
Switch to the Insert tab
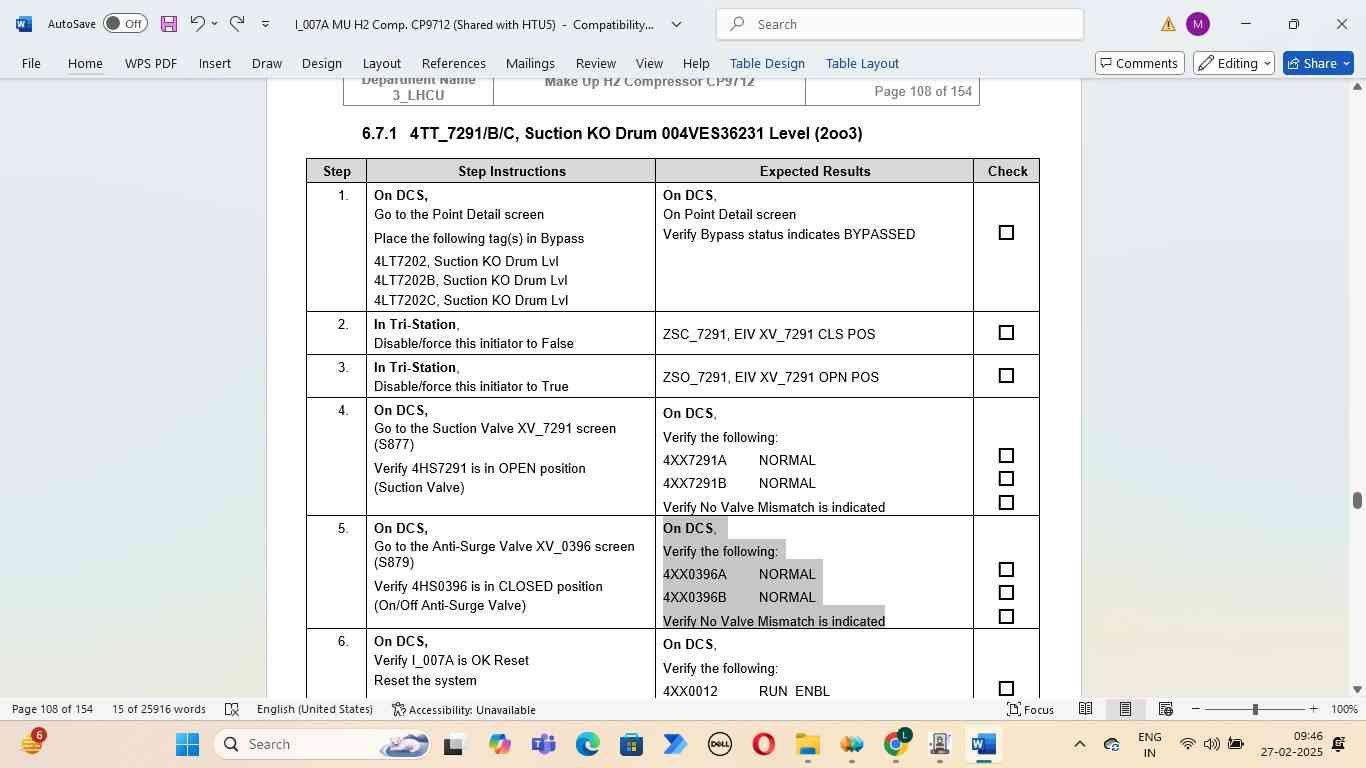click(214, 63)
